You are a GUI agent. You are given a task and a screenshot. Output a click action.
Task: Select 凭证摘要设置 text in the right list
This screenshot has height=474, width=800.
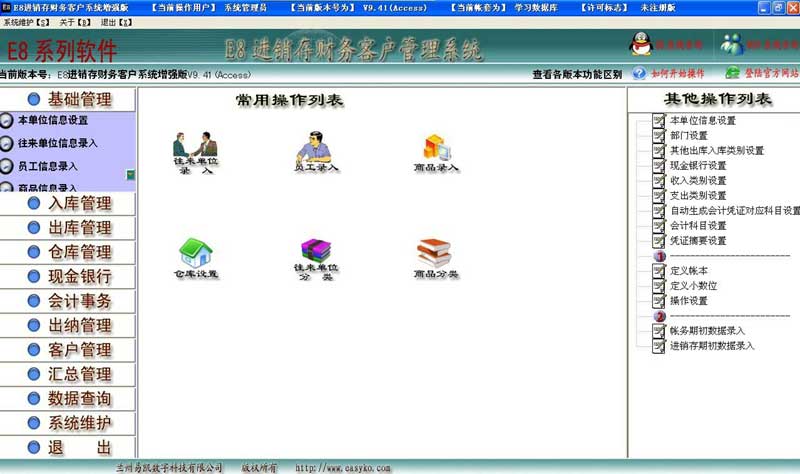tap(698, 240)
